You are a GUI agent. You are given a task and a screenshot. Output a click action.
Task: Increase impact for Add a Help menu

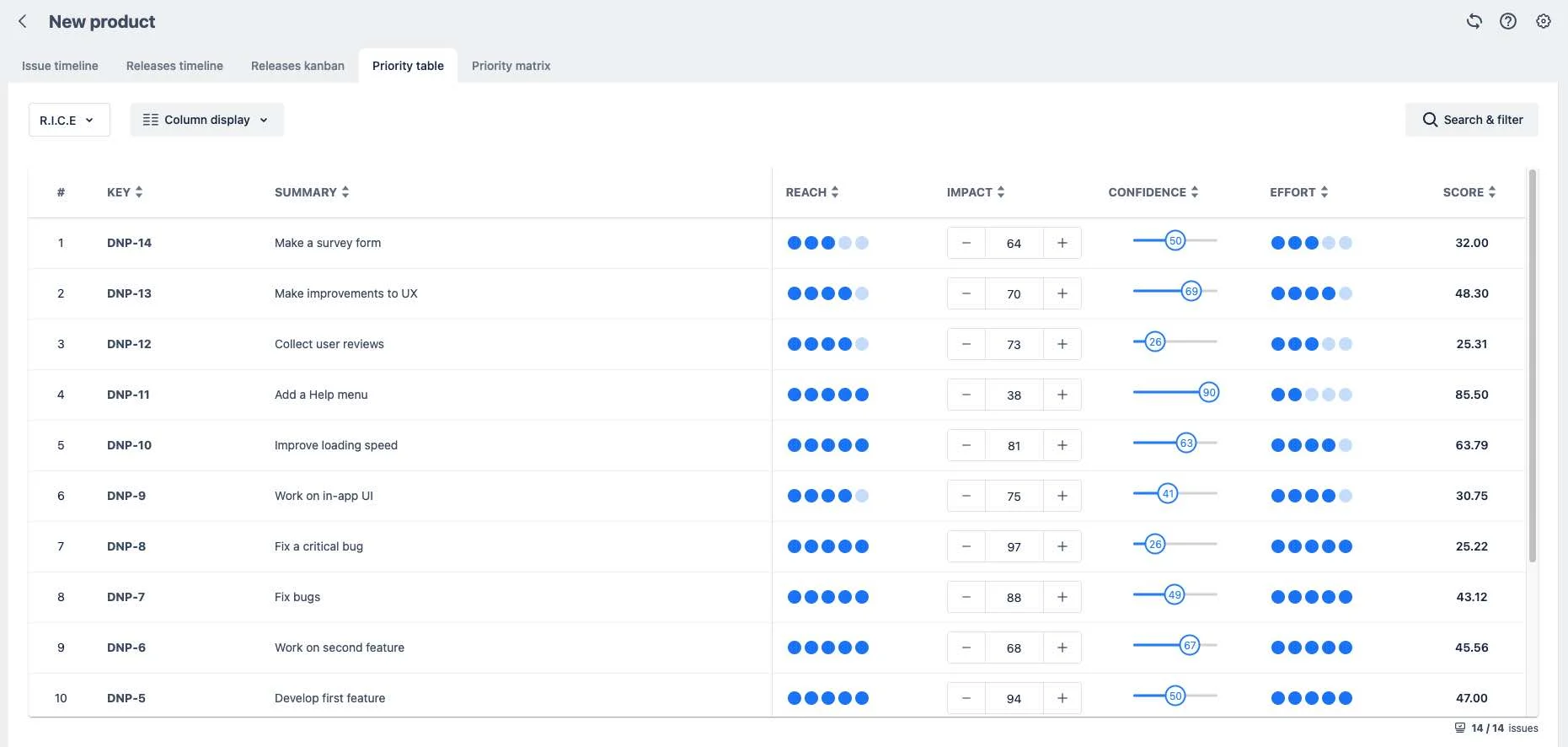[x=1062, y=395]
